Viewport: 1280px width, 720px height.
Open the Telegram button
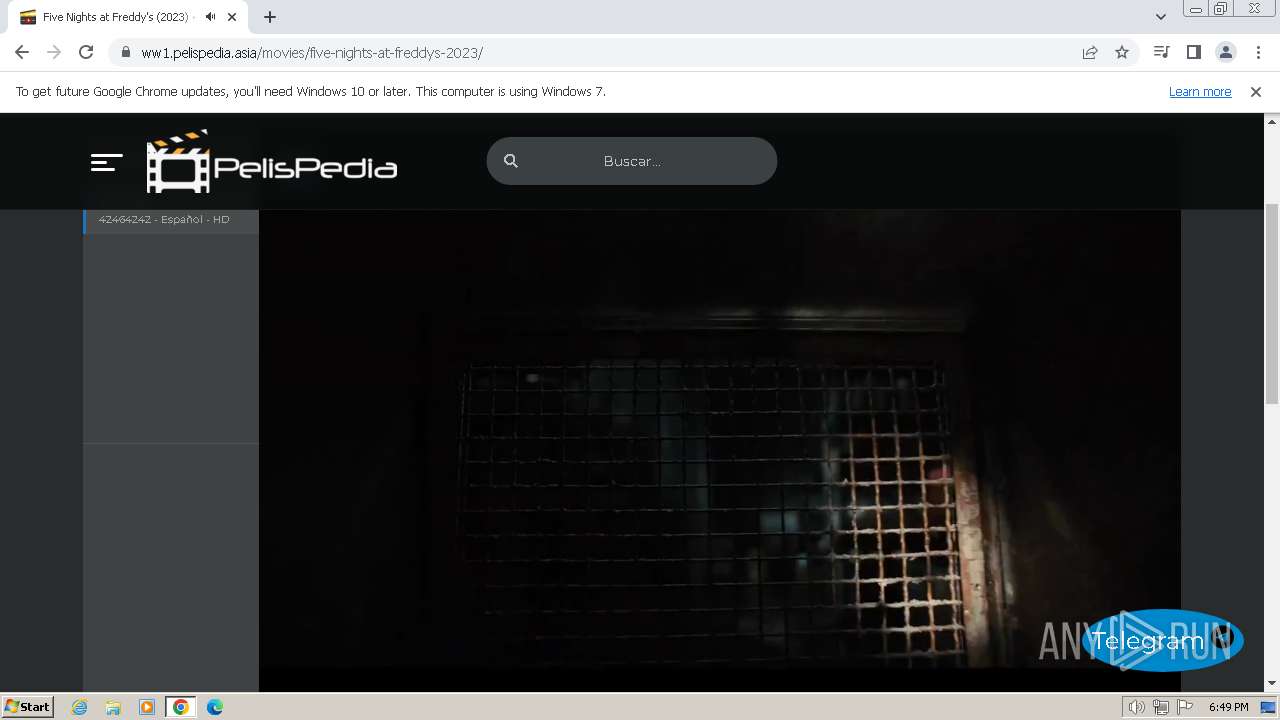(1162, 640)
